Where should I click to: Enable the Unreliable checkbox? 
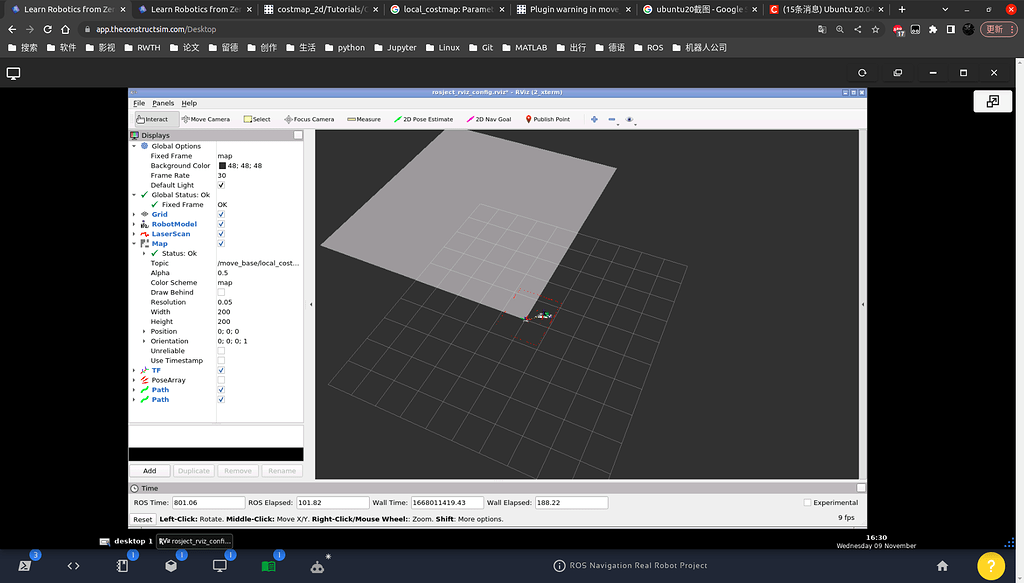pos(221,351)
